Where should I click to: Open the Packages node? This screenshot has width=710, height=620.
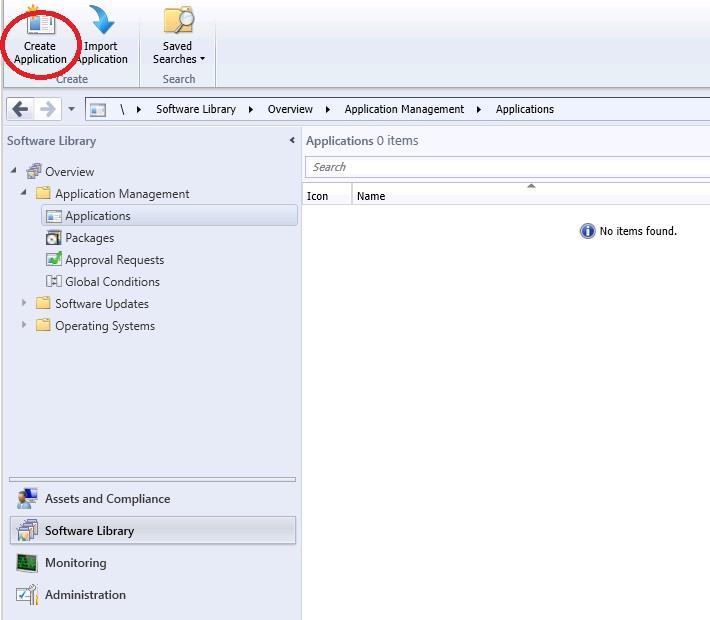point(89,238)
